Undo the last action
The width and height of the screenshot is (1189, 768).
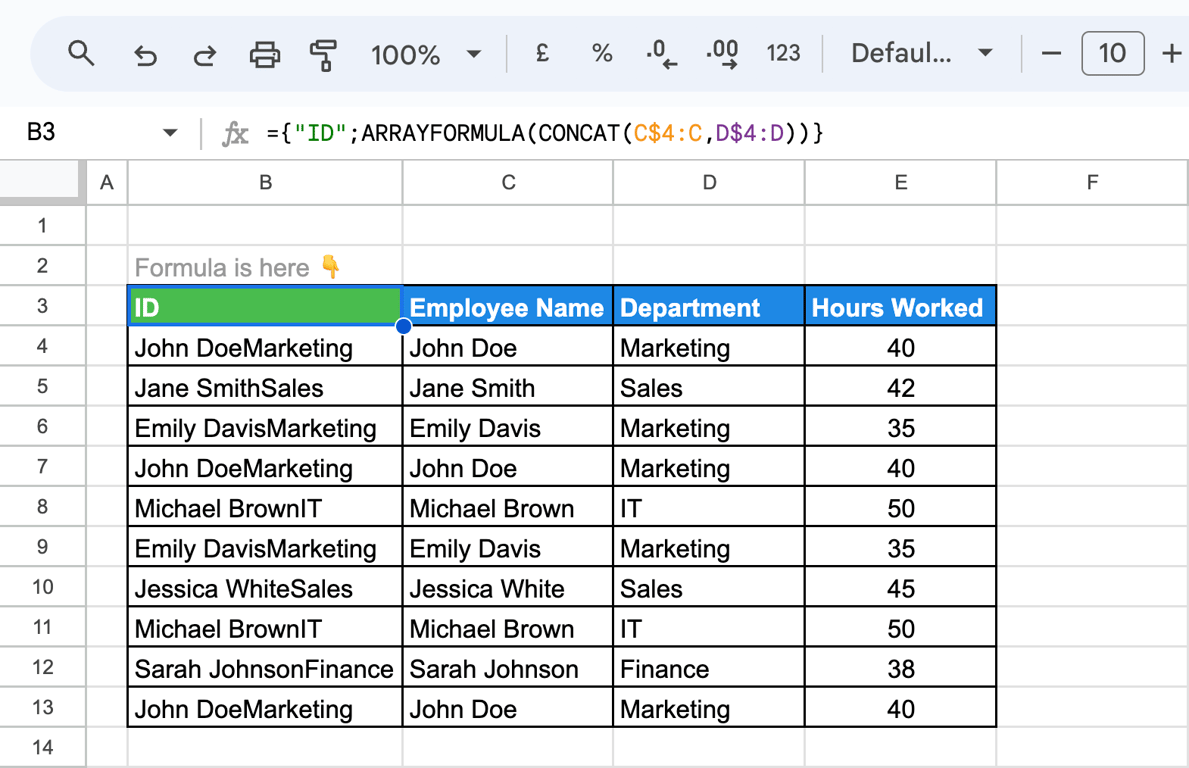pyautogui.click(x=145, y=55)
